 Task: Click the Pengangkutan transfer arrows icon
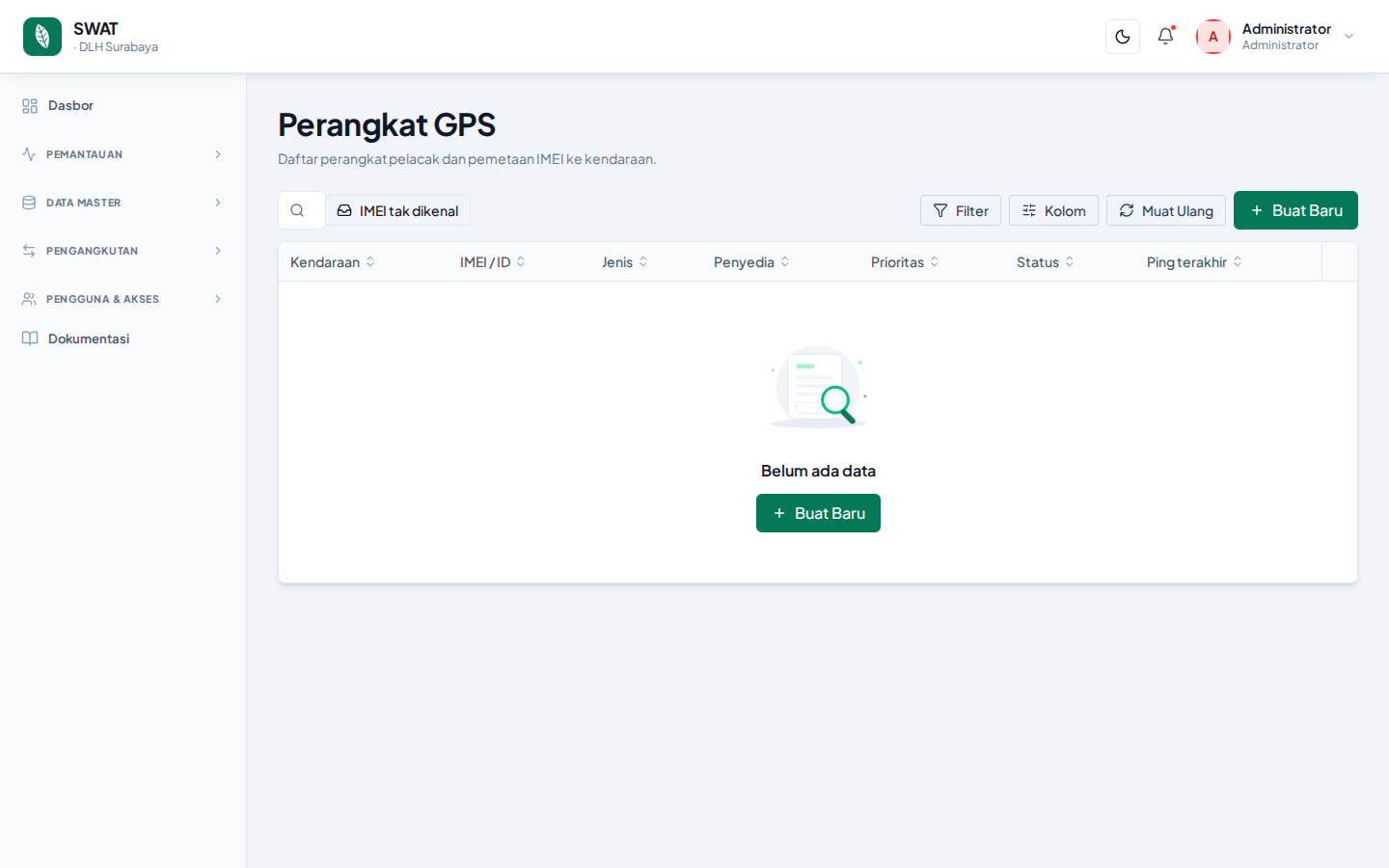tap(29, 251)
